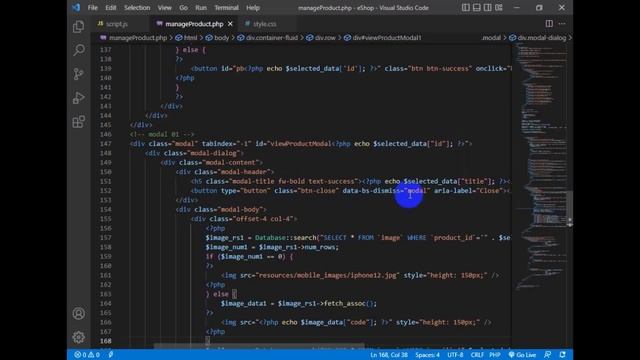
Task: Open the Selection menu
Action: pos(137,8)
